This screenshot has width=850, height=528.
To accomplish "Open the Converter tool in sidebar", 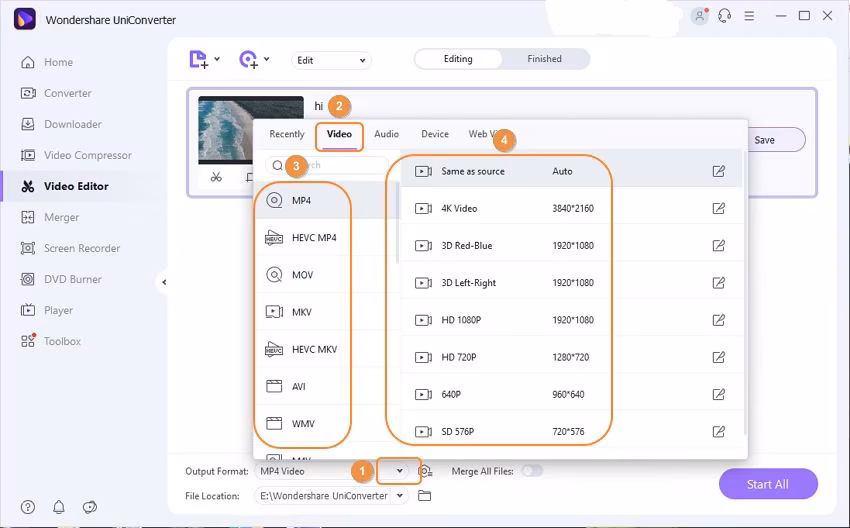I will 56,93.
